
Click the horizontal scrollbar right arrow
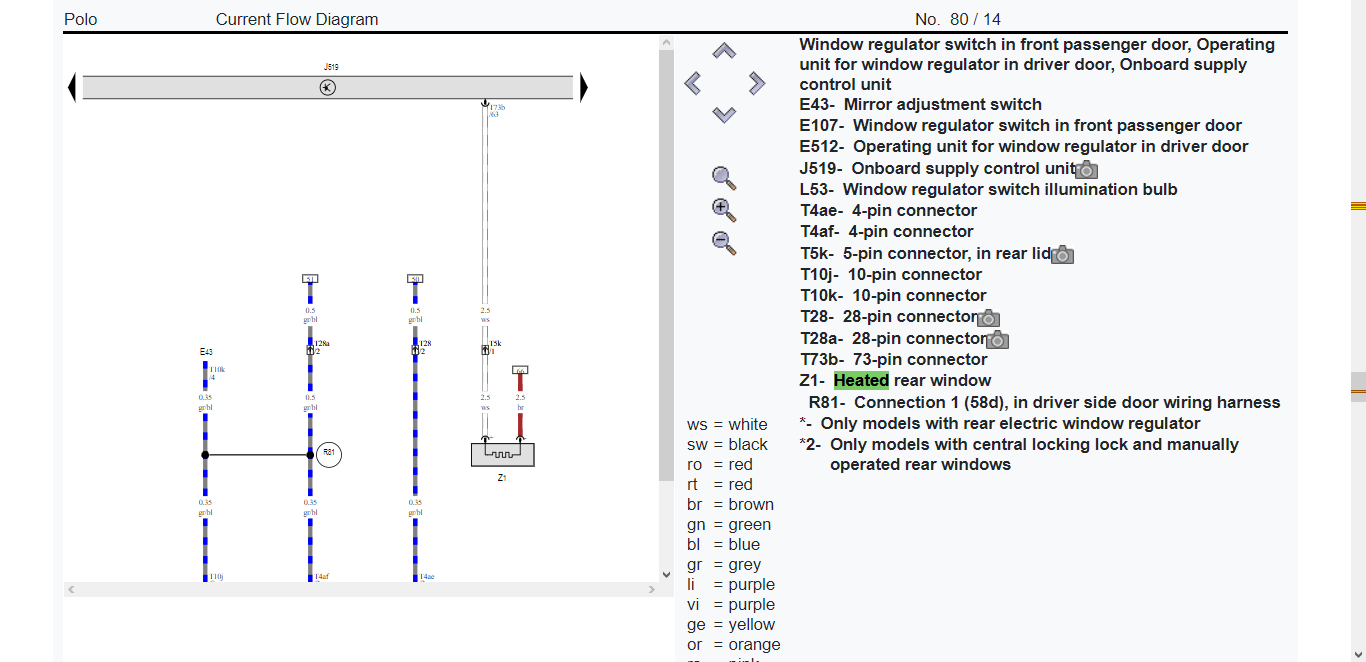pos(652,590)
